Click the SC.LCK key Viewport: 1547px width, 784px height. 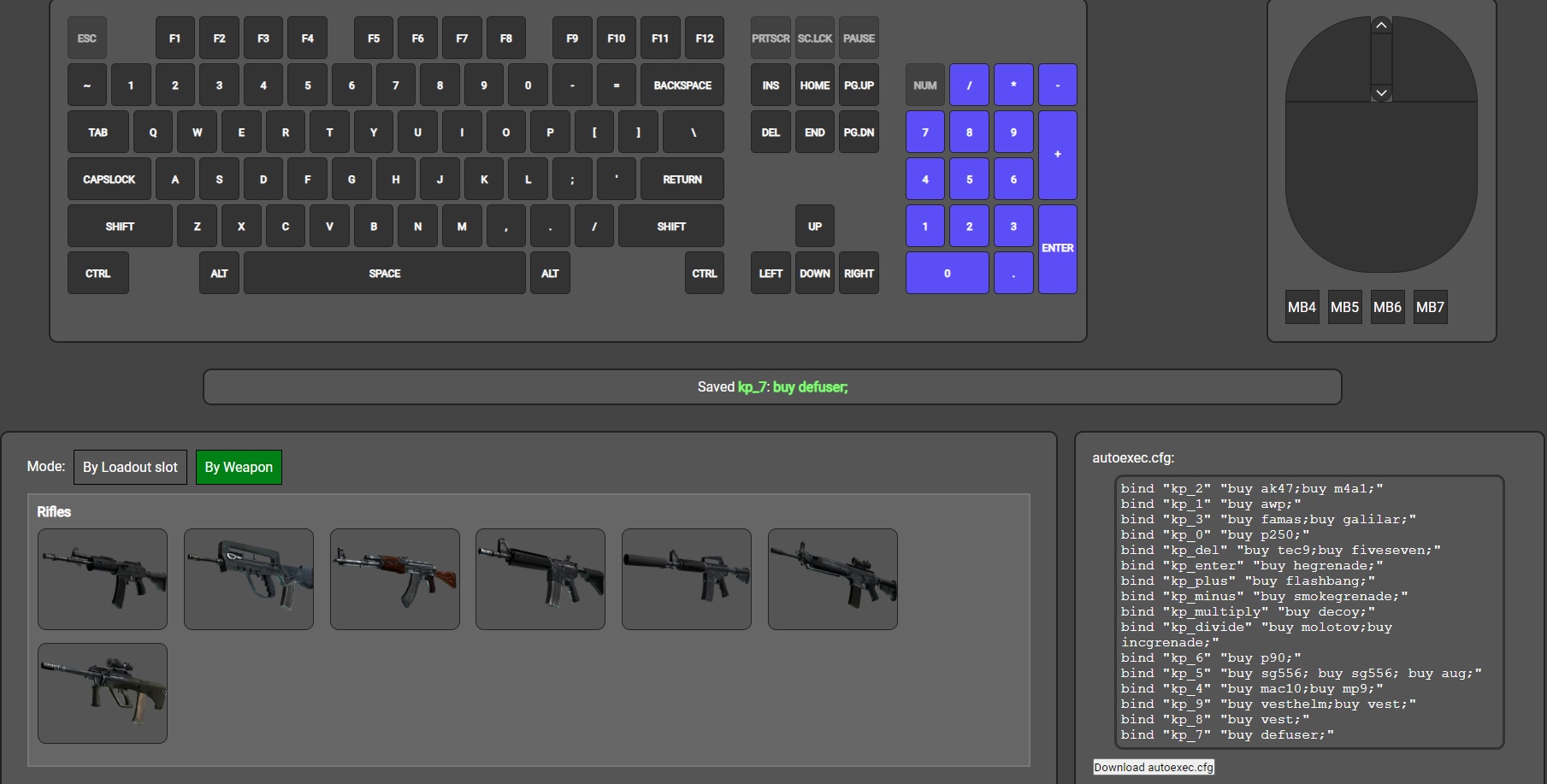pos(815,38)
